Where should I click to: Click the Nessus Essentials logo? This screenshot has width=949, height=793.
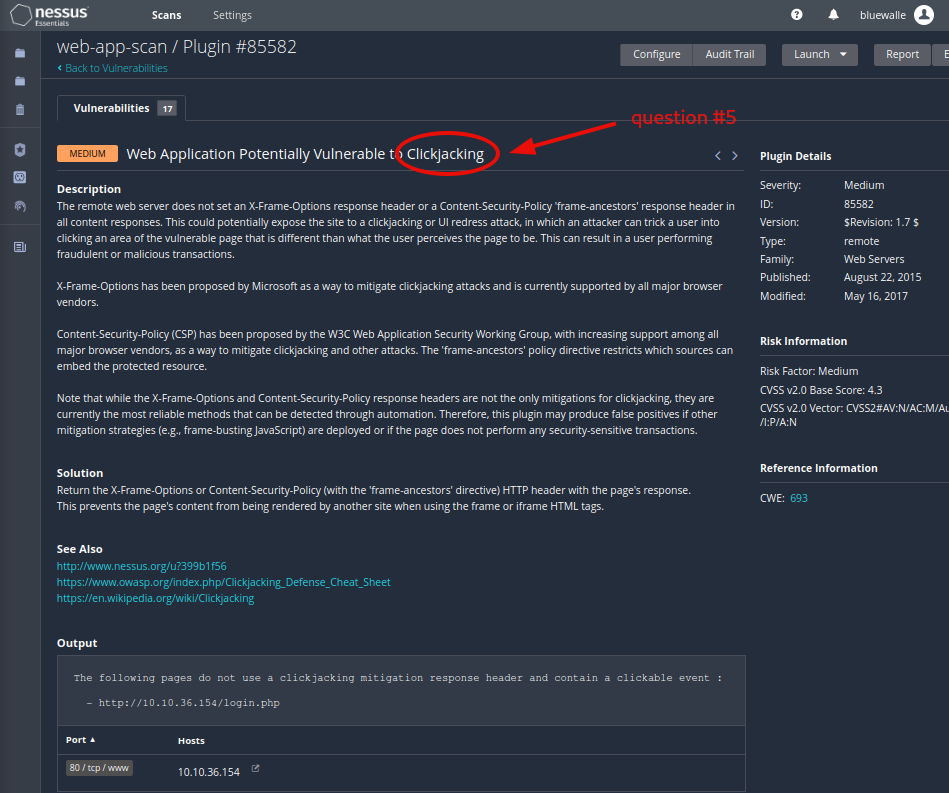point(48,14)
